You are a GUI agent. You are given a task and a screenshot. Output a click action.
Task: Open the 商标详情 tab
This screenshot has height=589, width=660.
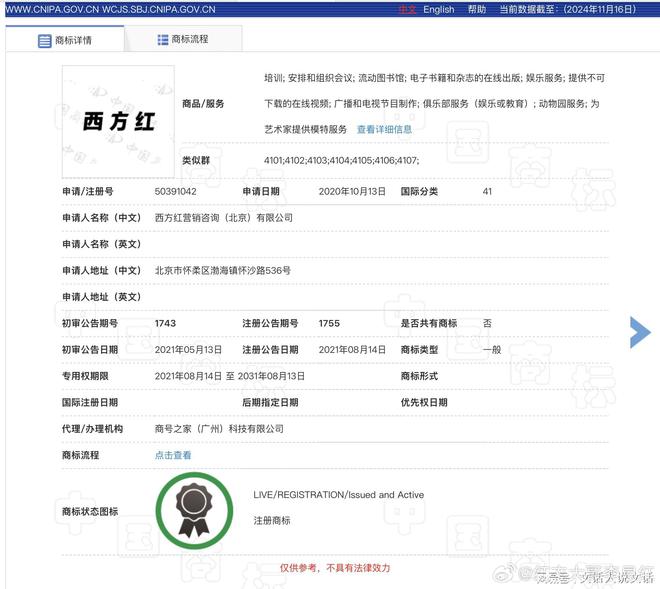pyautogui.click(x=65, y=40)
